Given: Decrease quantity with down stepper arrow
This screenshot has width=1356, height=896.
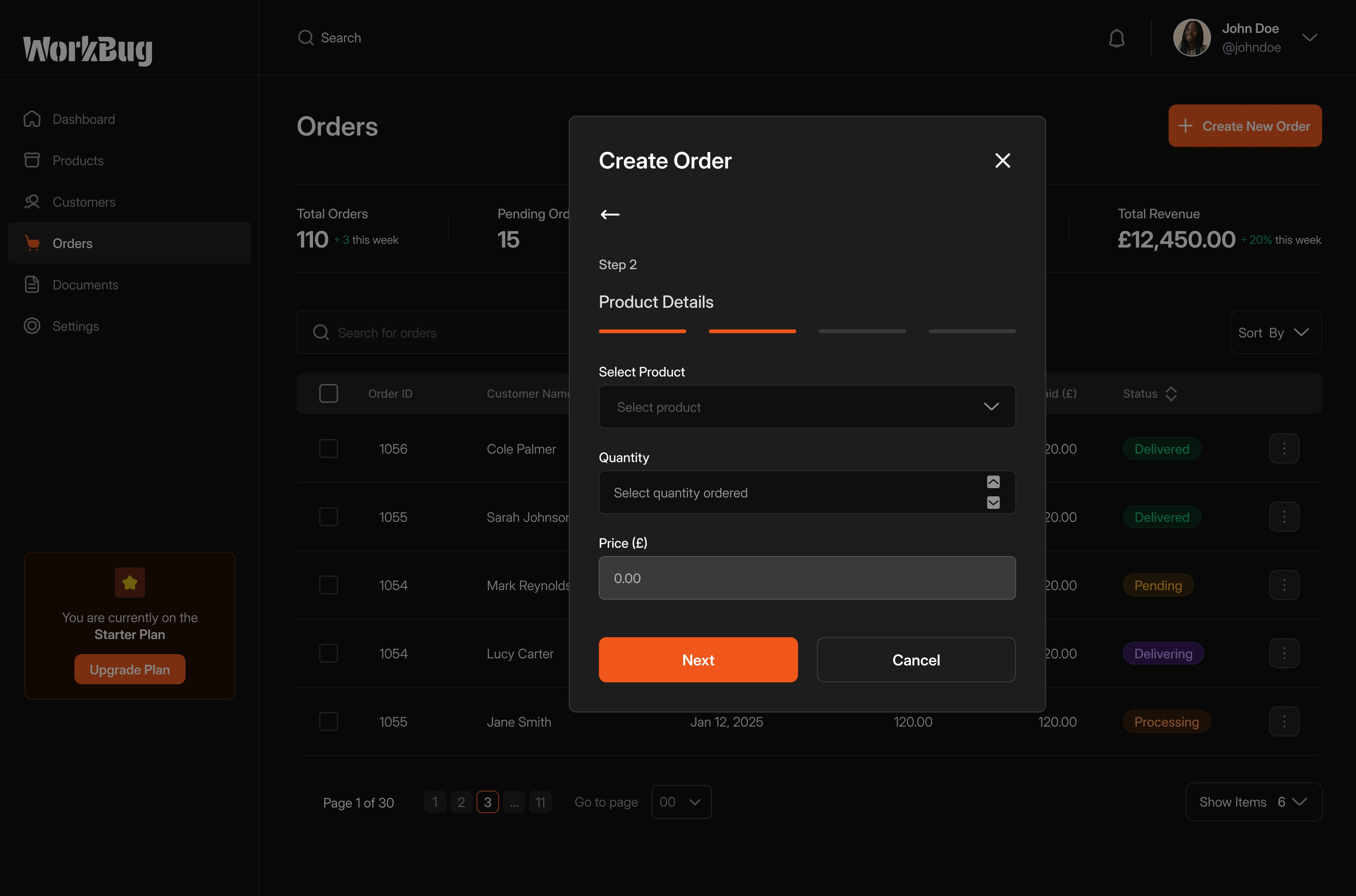Looking at the screenshot, I should [993, 502].
